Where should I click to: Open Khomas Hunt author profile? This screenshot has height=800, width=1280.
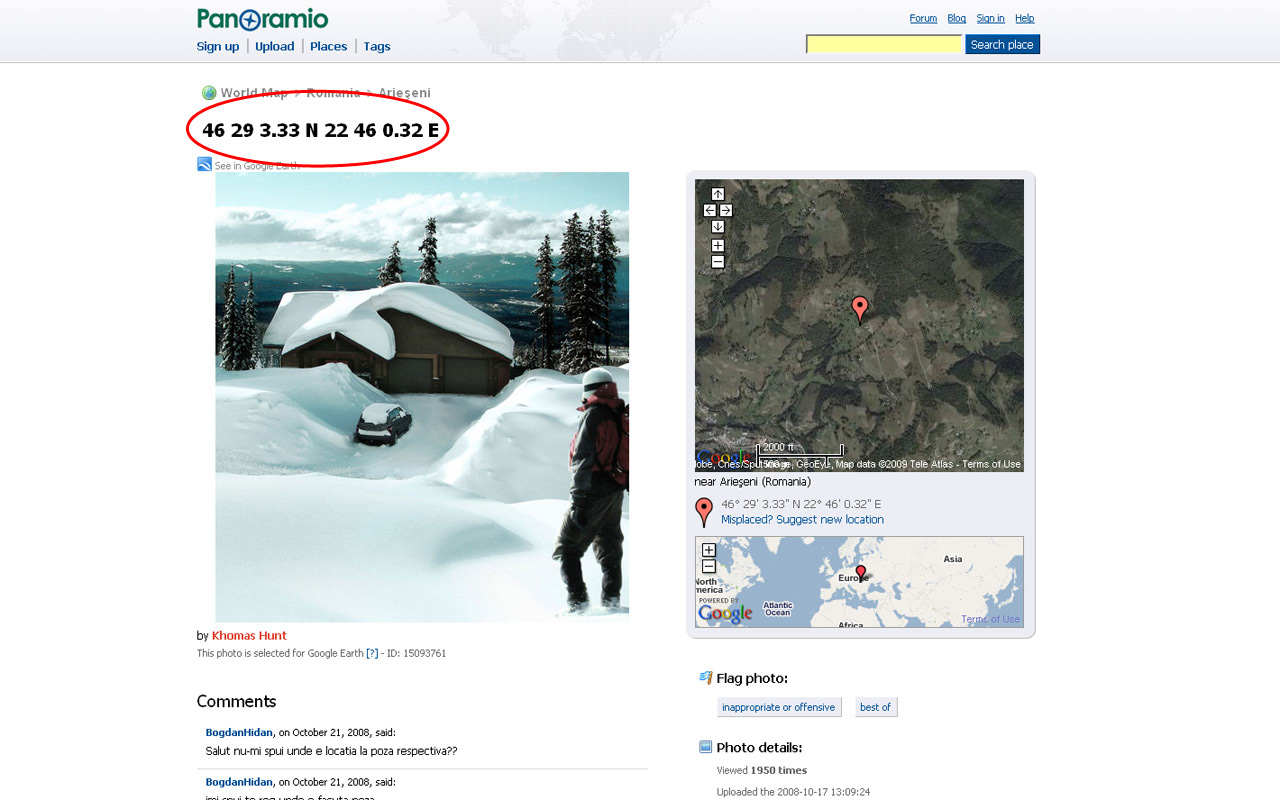[x=249, y=636]
